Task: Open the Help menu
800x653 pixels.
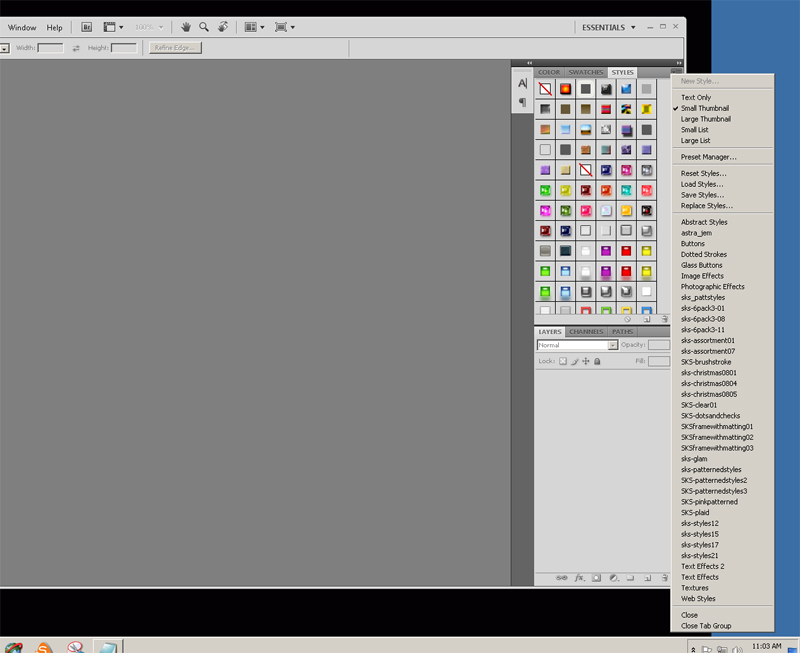Action: (54, 27)
